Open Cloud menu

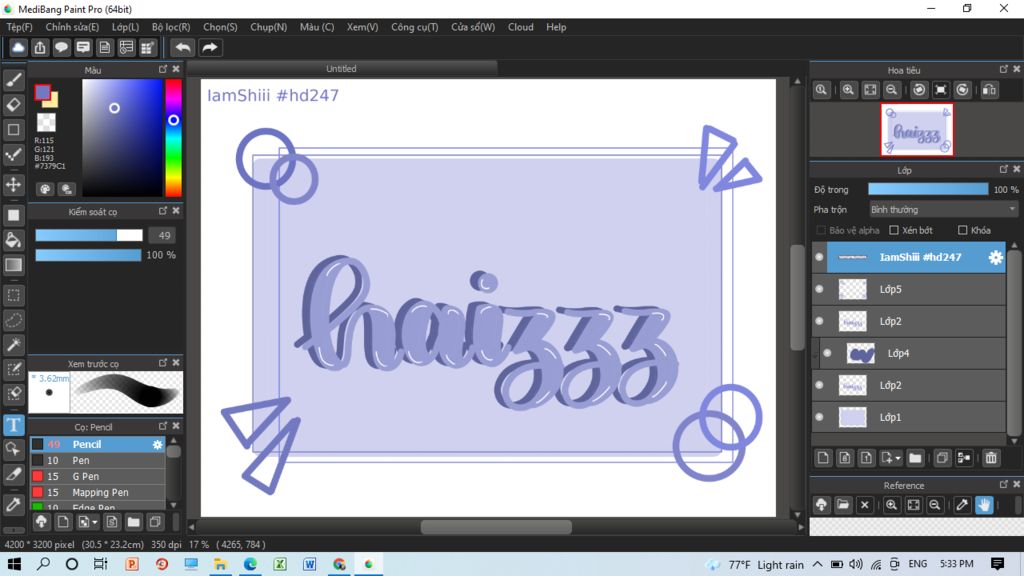click(520, 27)
